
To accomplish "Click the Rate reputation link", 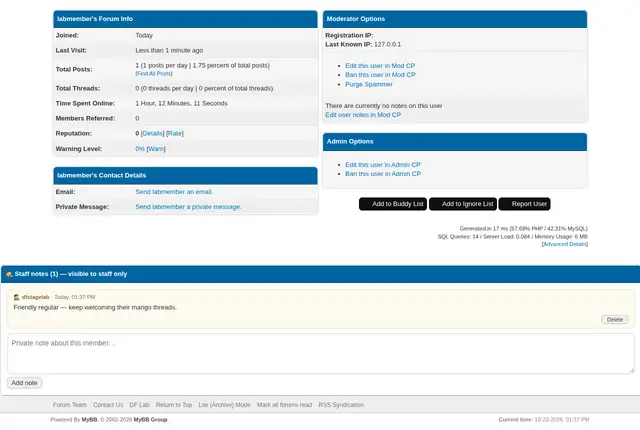I will pyautogui.click(x=175, y=133).
